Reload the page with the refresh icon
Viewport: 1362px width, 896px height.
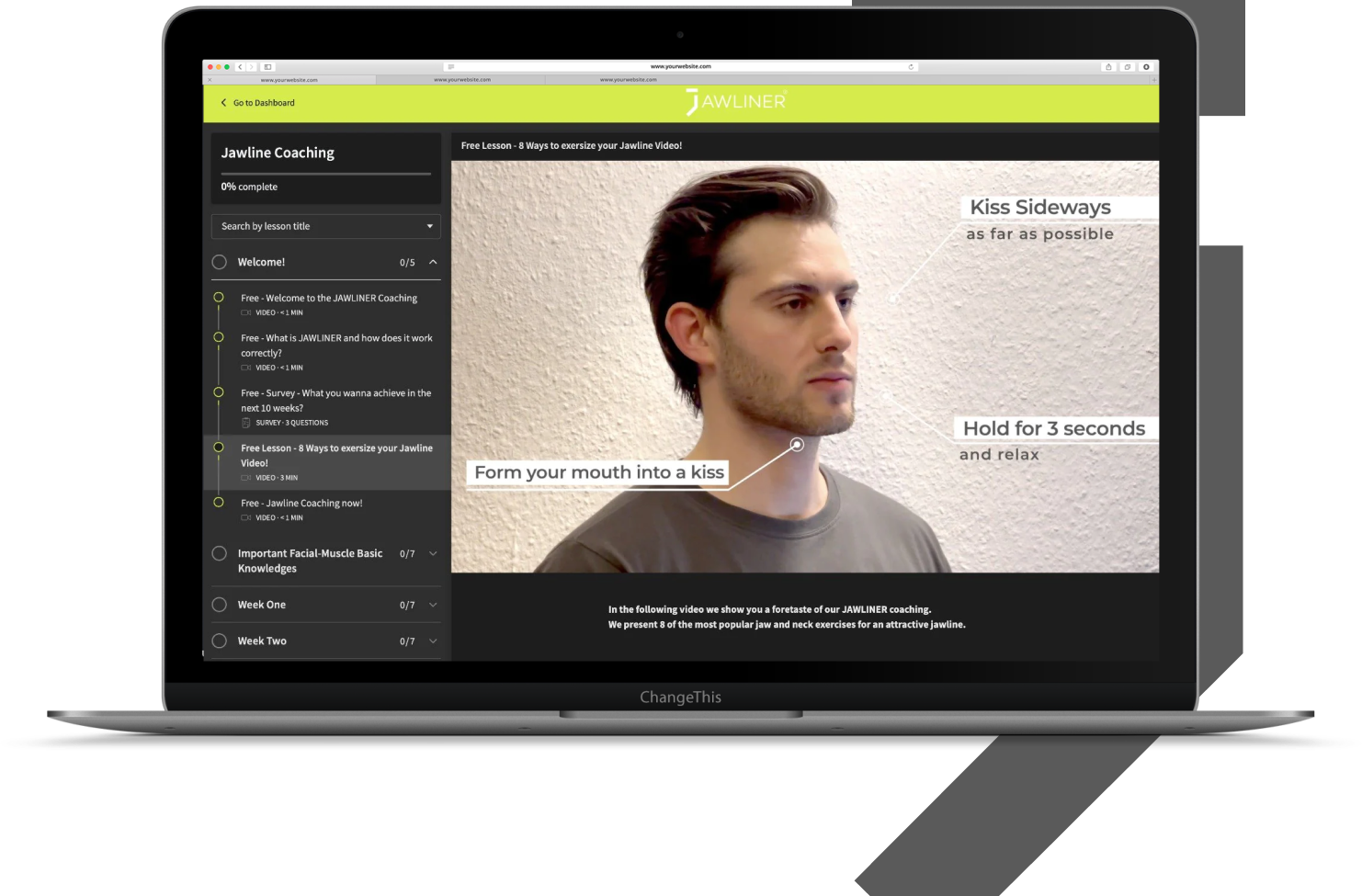[x=911, y=67]
